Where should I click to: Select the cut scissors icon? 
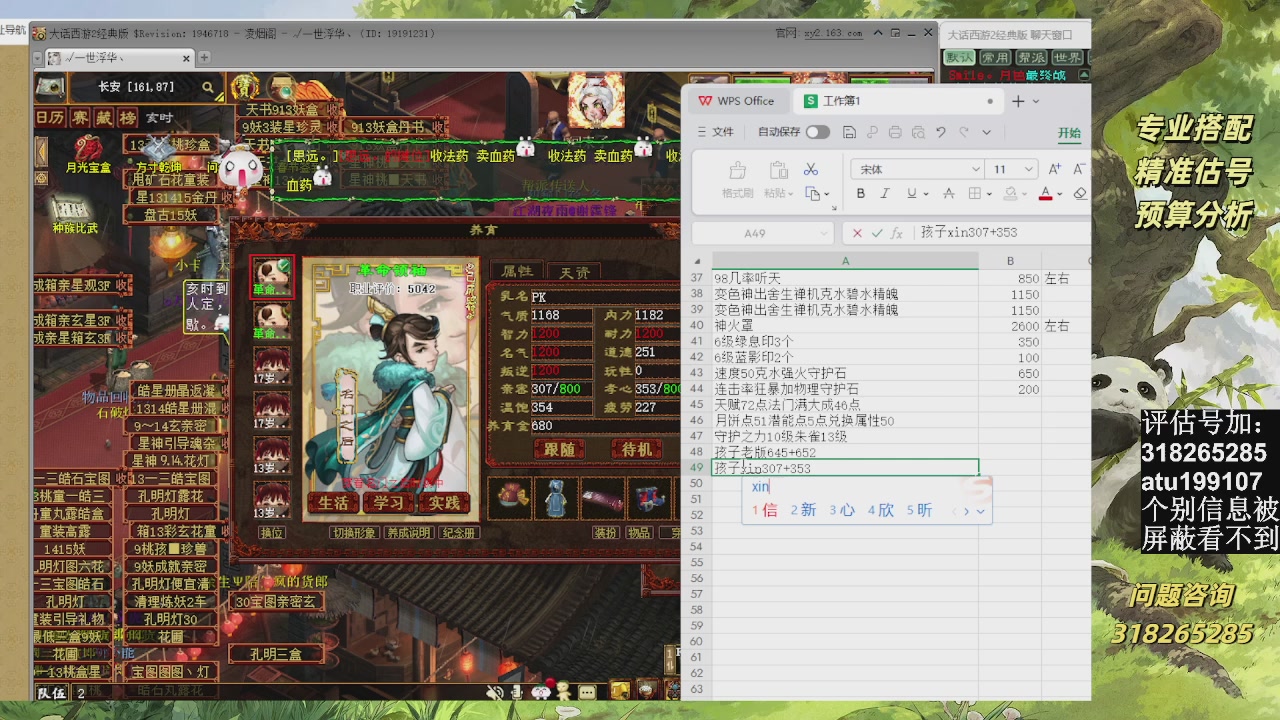tap(811, 169)
